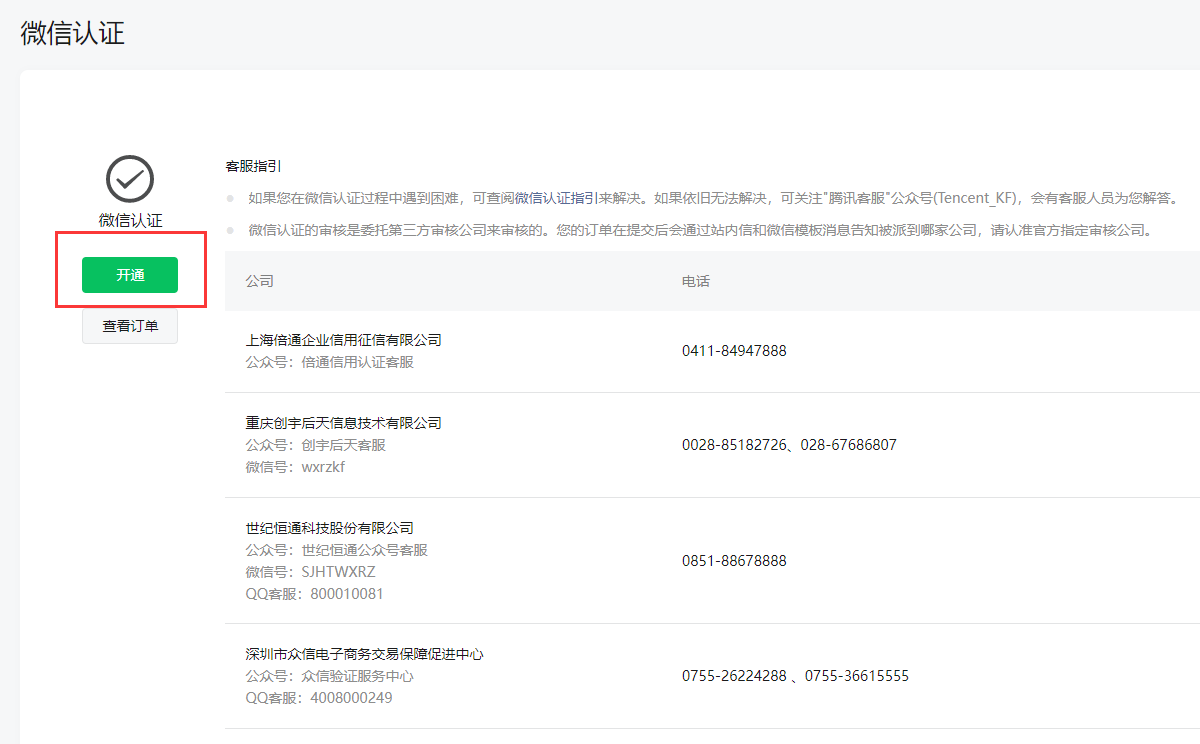The height and width of the screenshot is (744, 1200).
Task: Click the WeChat verification checkmark icon
Action: tap(130, 179)
